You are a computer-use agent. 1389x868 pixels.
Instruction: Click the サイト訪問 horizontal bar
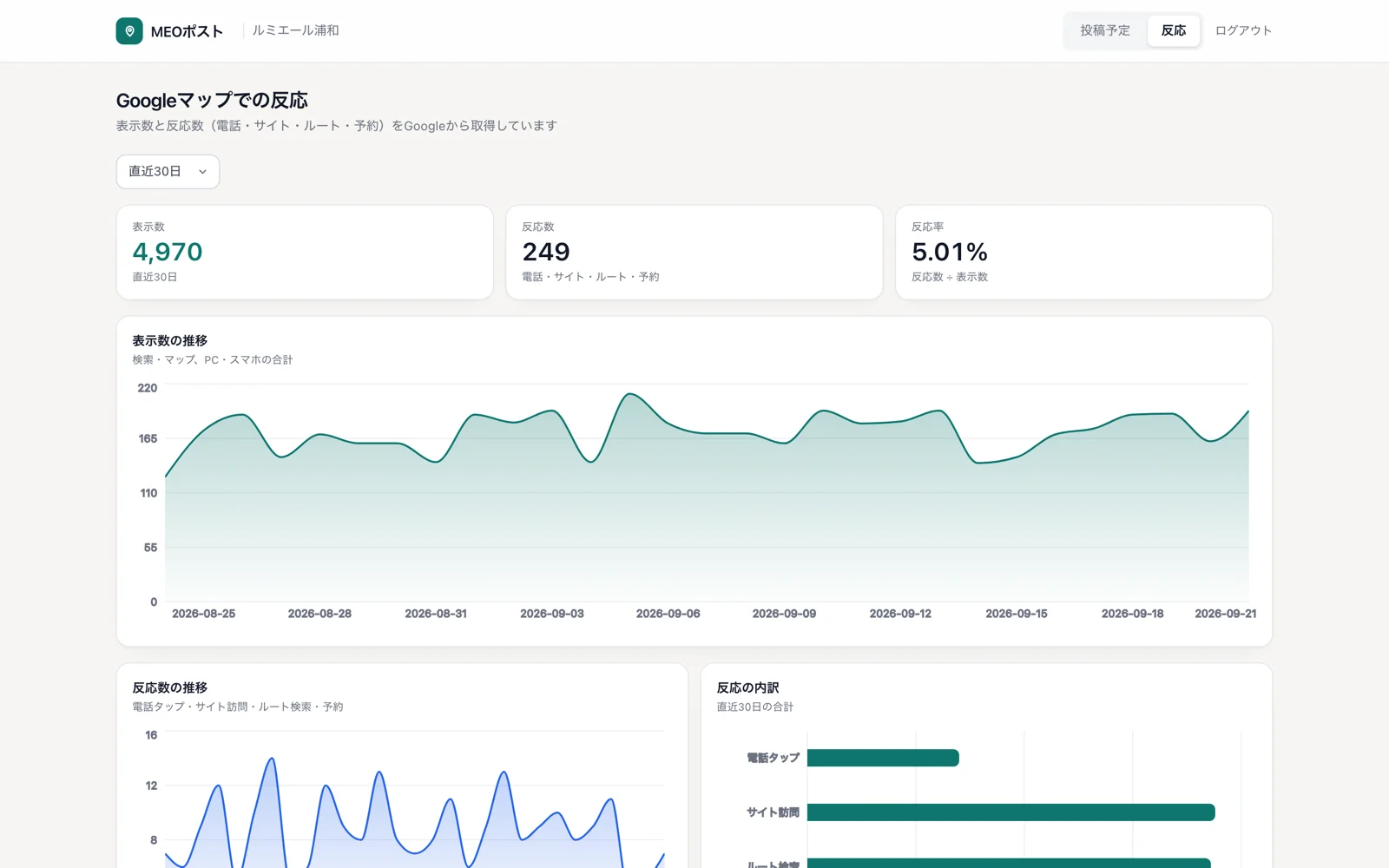coord(1010,812)
